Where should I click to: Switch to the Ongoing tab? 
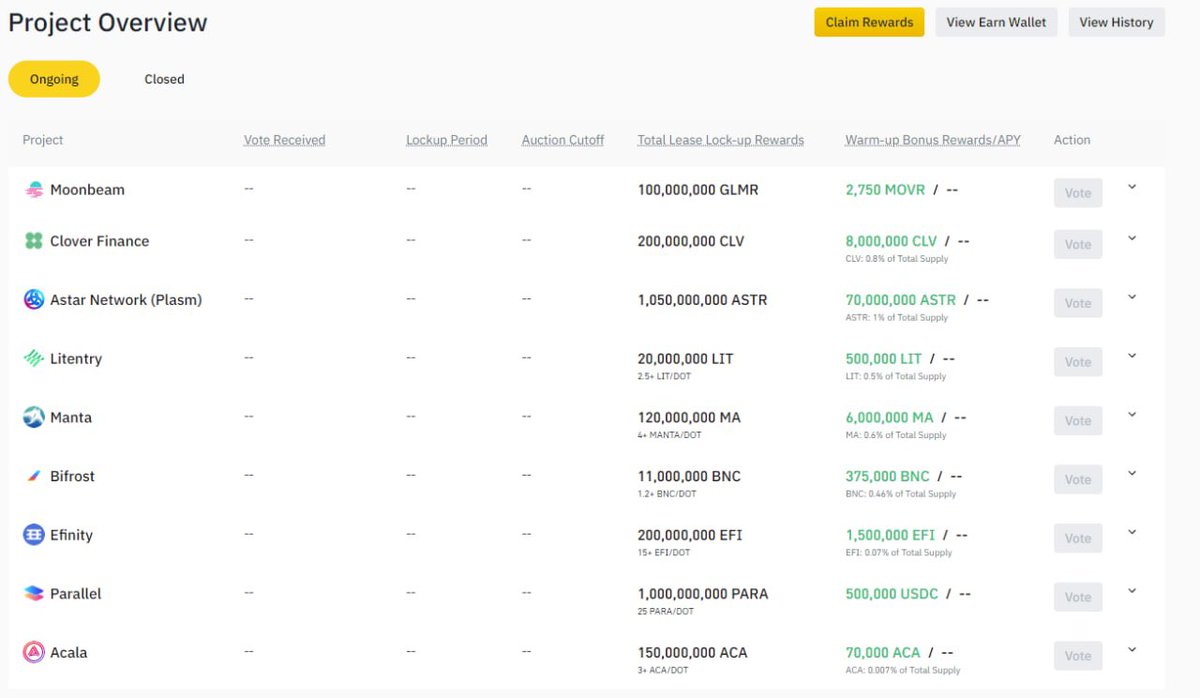54,79
